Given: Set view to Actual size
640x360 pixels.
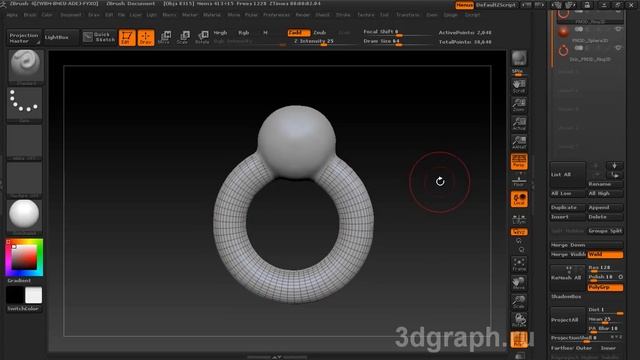Looking at the screenshot, I should 519,124.
